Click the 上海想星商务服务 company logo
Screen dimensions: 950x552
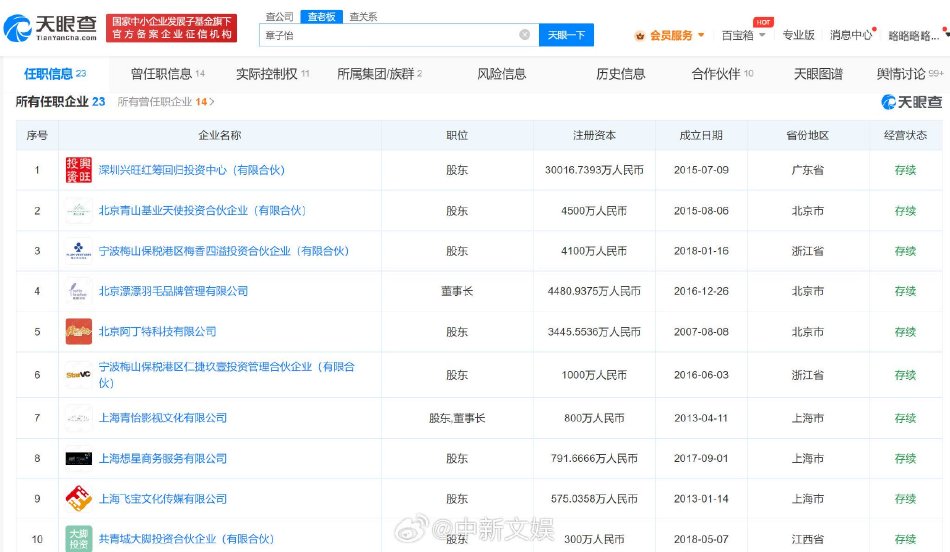point(78,458)
